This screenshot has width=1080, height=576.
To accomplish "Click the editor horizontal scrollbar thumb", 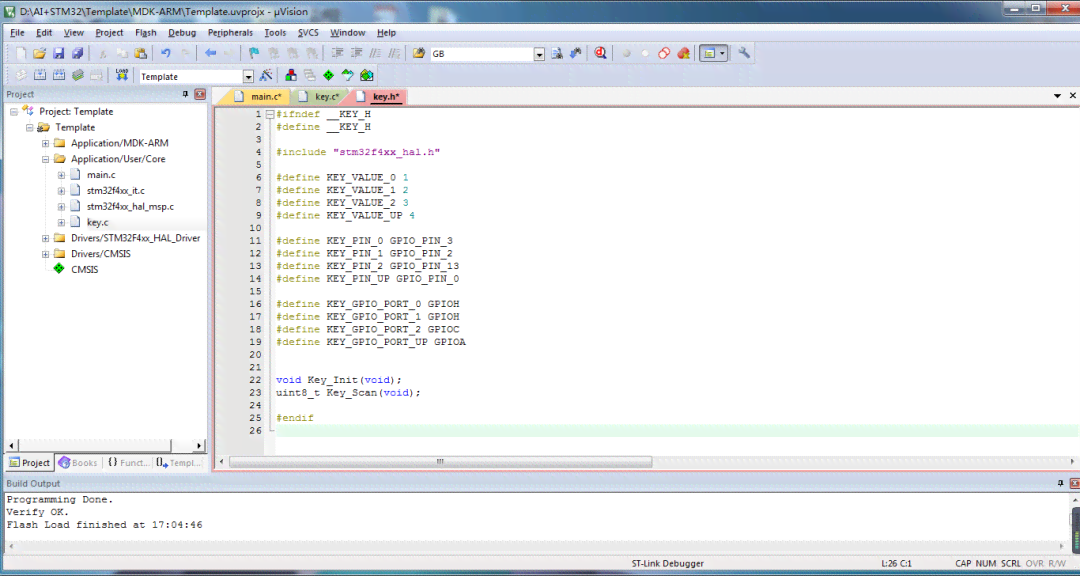I will point(440,462).
